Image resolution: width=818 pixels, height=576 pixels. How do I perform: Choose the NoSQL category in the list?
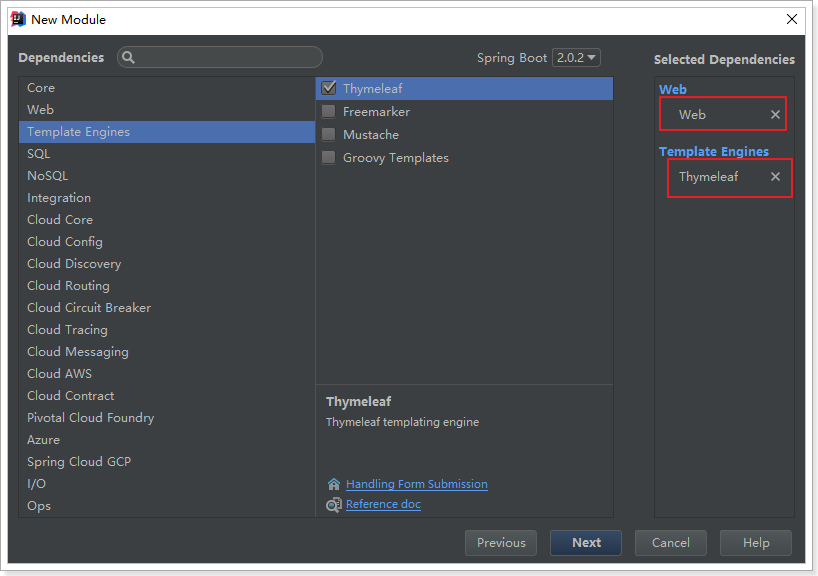48,176
